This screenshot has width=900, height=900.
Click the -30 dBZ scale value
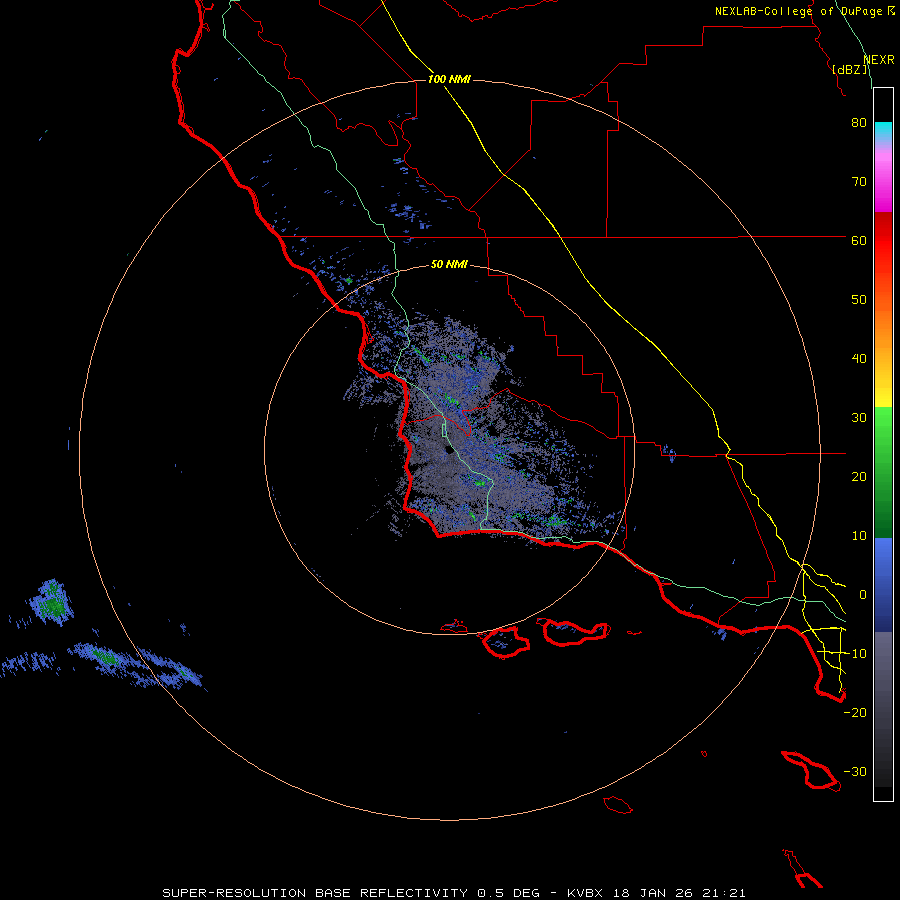pos(855,772)
